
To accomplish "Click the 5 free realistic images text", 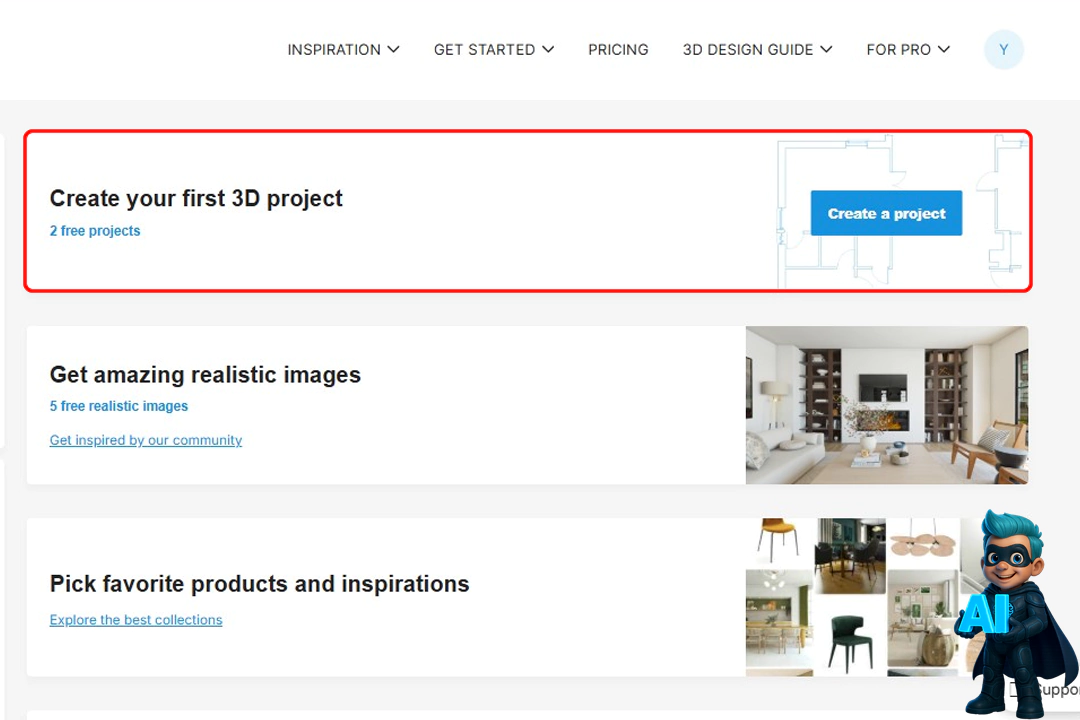I will click(119, 406).
